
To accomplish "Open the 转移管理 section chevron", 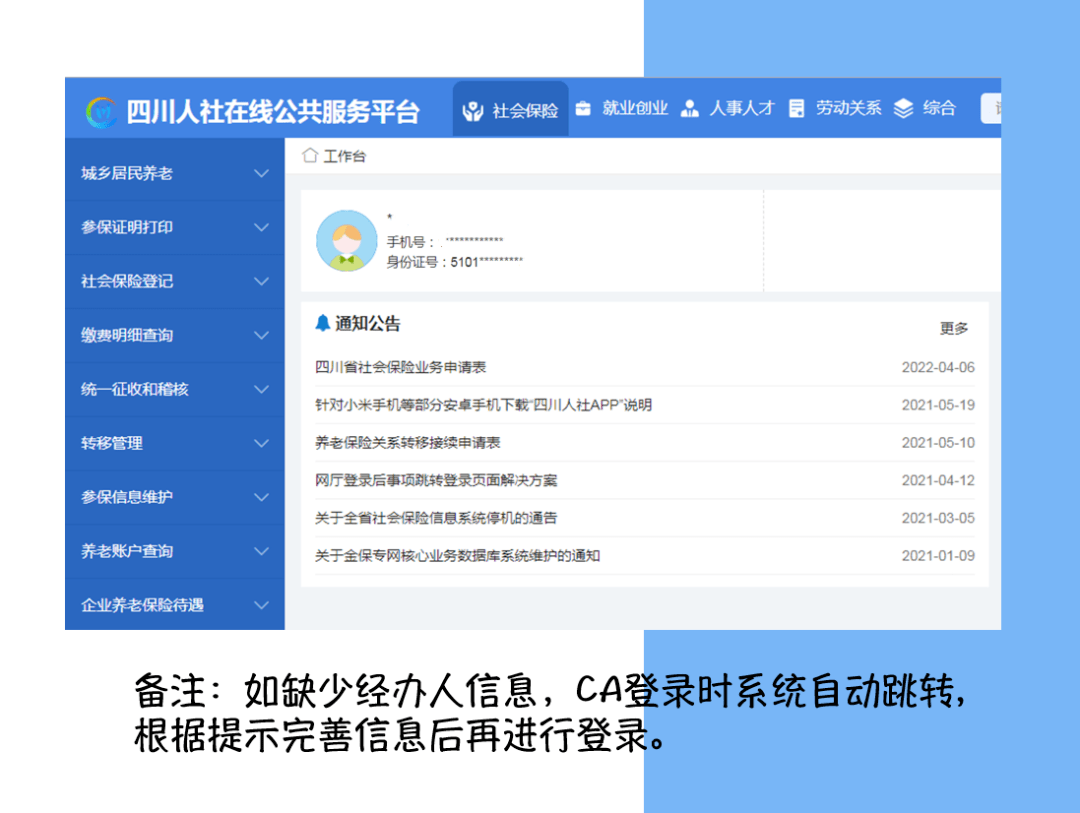I will (262, 443).
